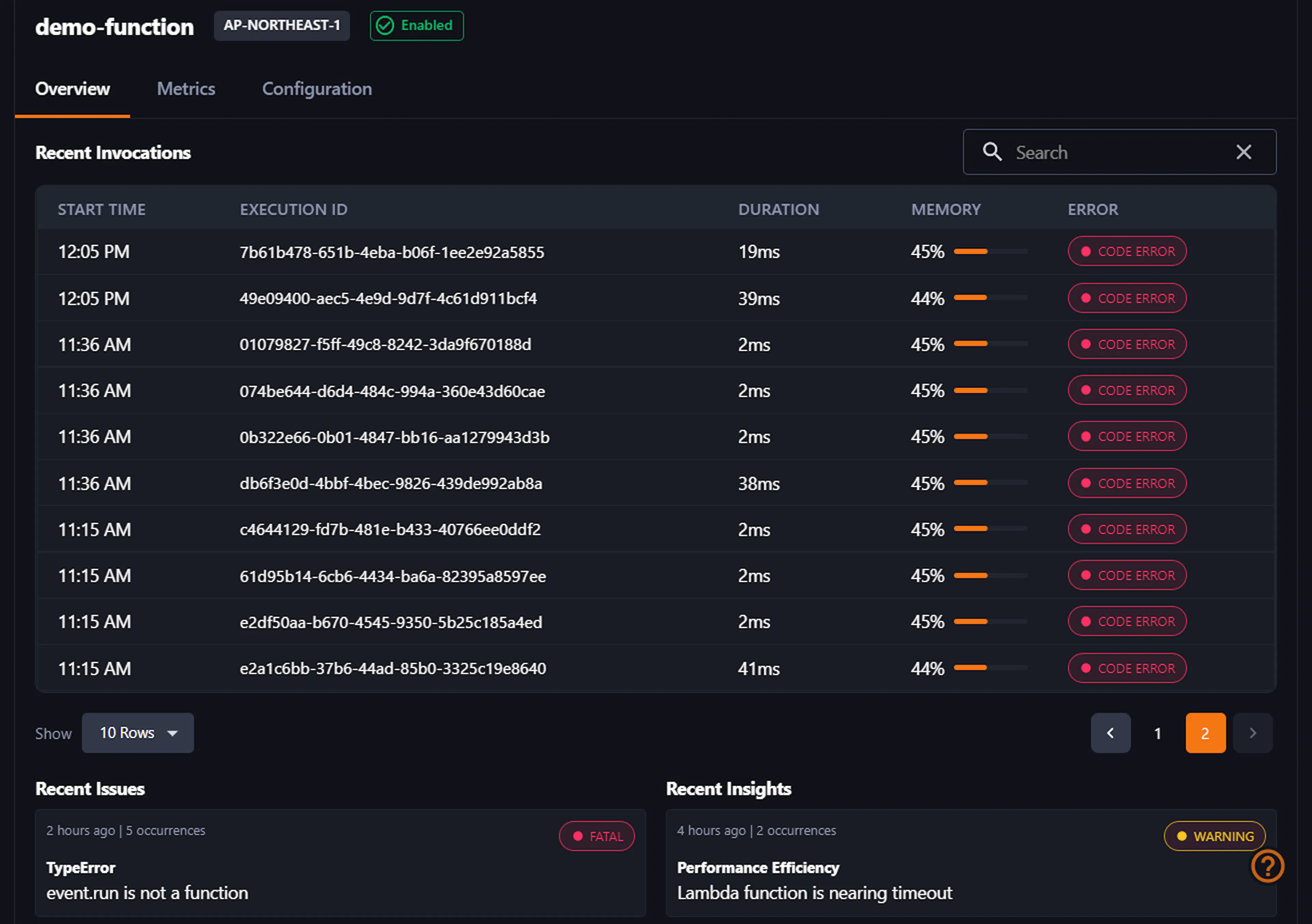Clear search with the X icon
1312x924 pixels.
[1243, 152]
